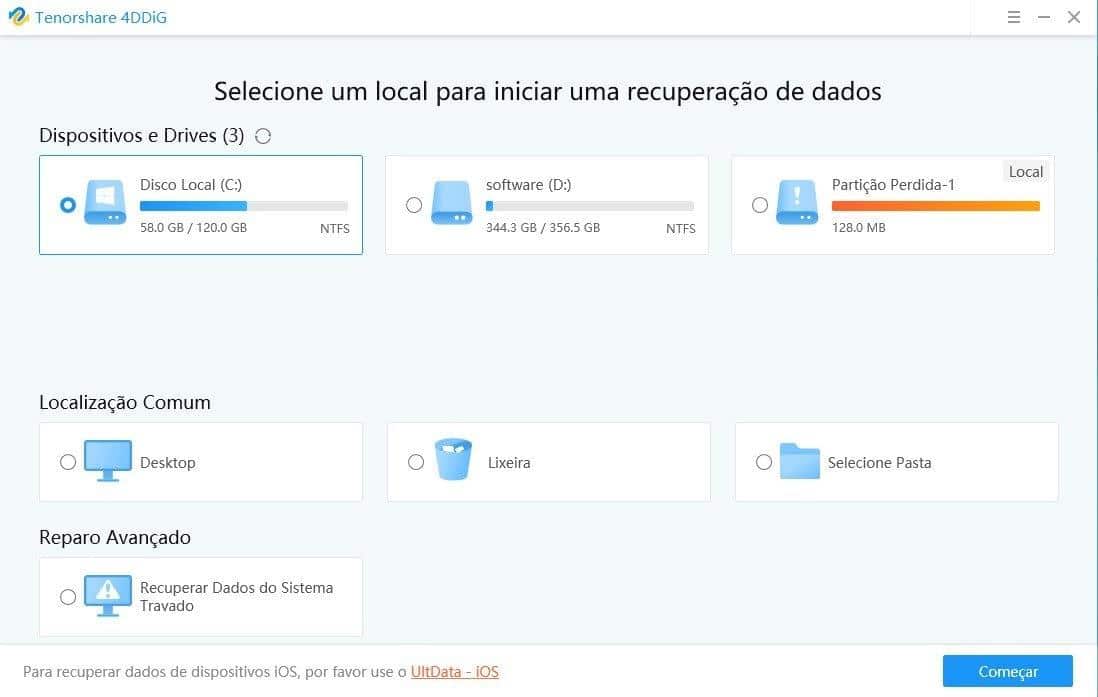
Task: Enable Recuperar Dados do Sistema Travado option
Action: pyautogui.click(x=68, y=597)
